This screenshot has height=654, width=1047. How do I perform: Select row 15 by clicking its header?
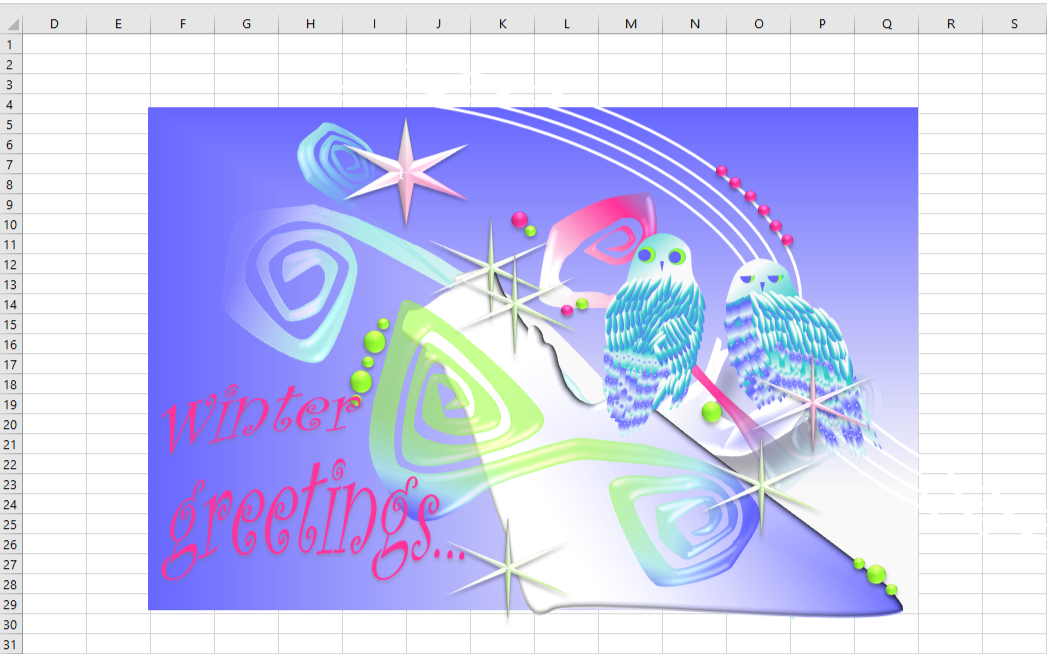tap(11, 325)
